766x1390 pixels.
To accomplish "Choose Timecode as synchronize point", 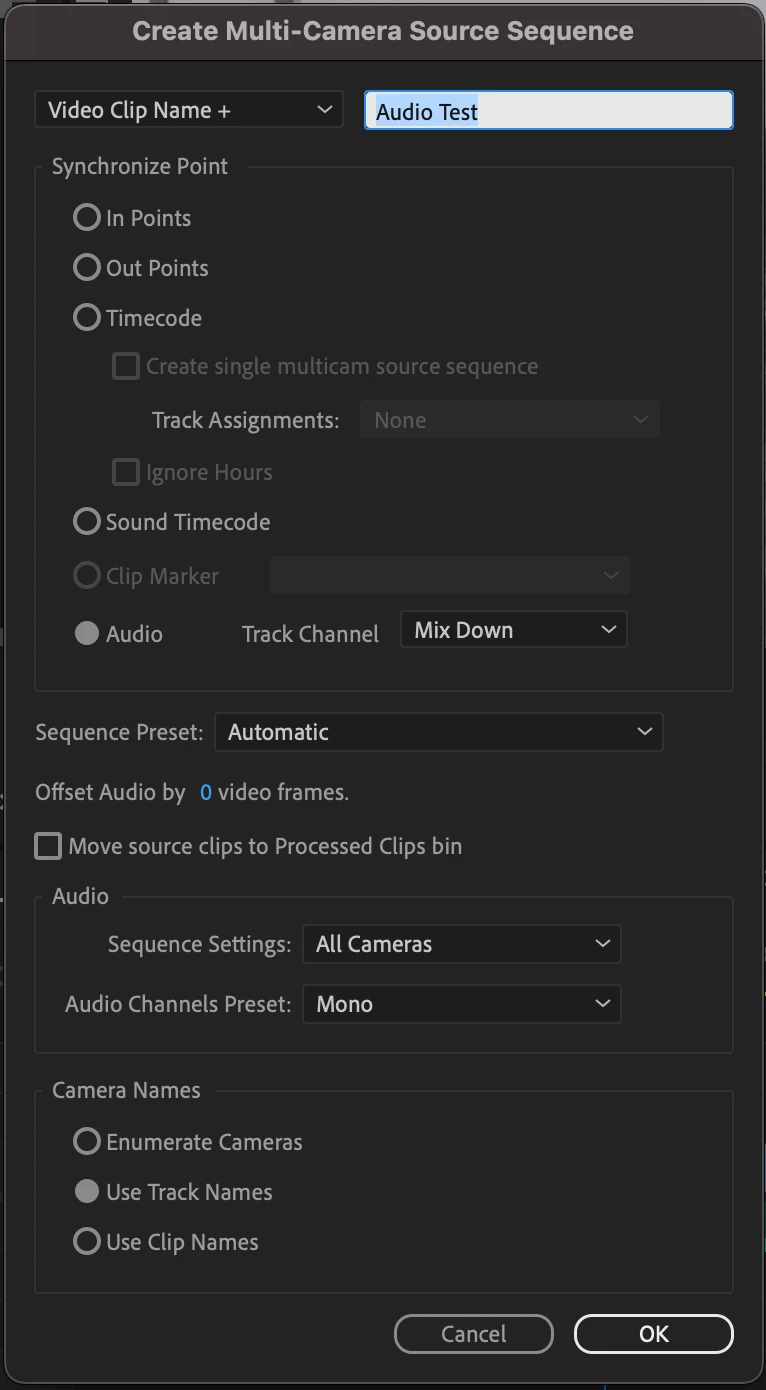I will [87, 318].
